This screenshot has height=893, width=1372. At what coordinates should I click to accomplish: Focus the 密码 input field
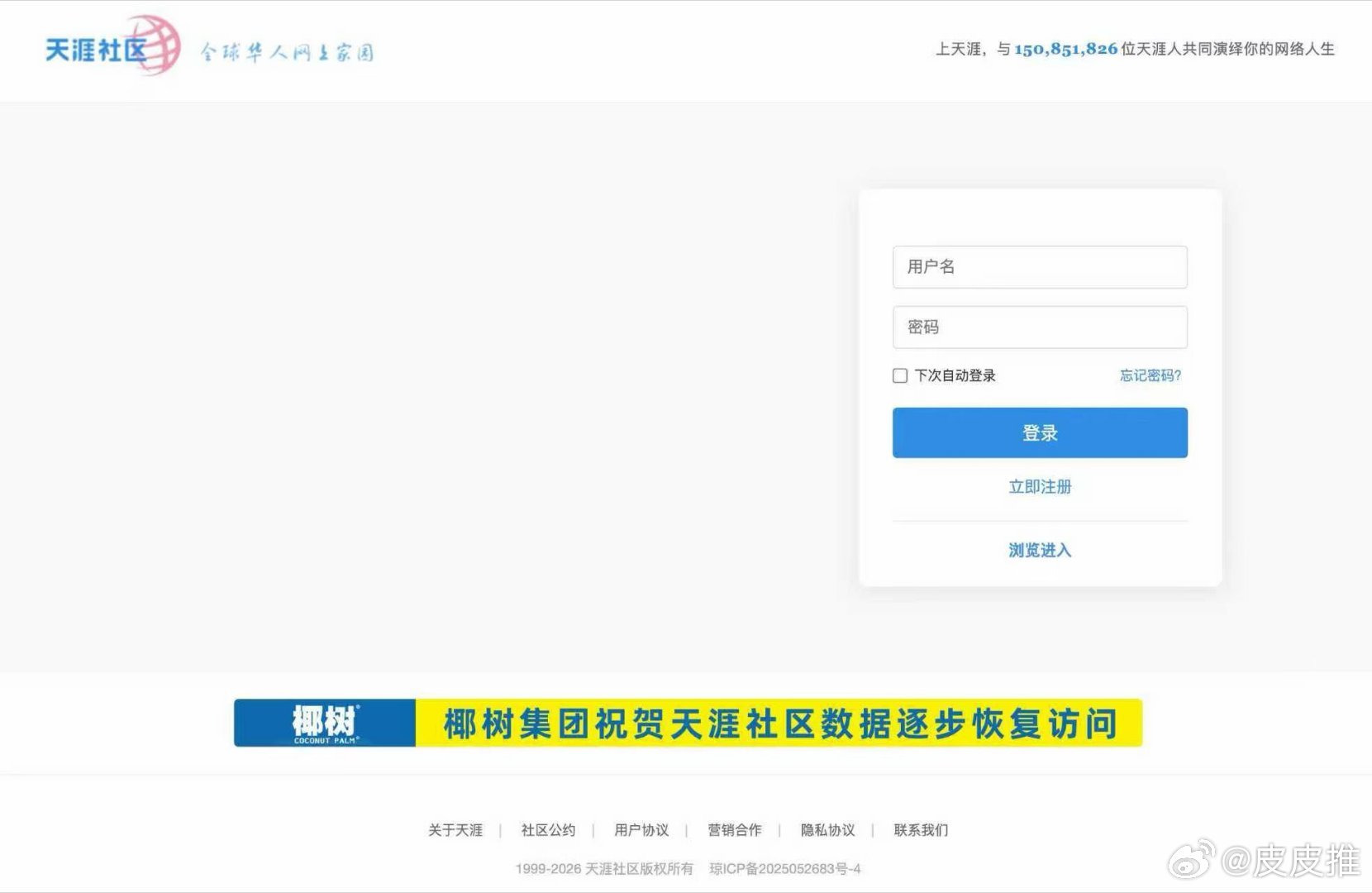(1040, 327)
